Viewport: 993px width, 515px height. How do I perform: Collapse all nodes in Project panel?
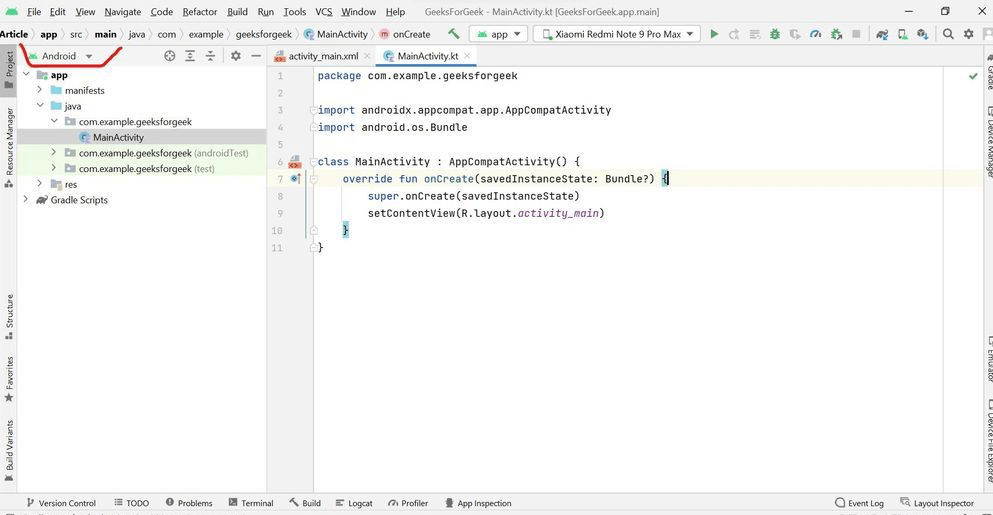coord(210,56)
